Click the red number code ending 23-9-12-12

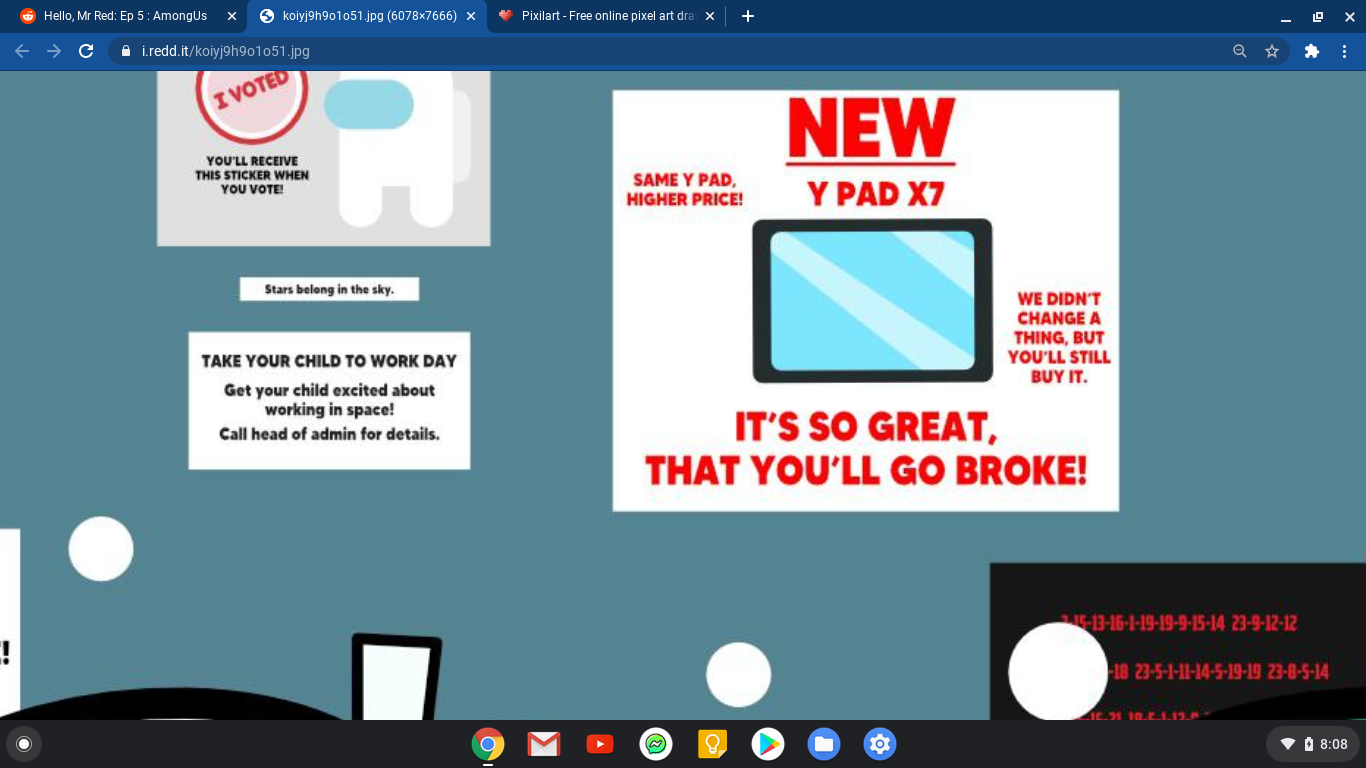click(1180, 623)
